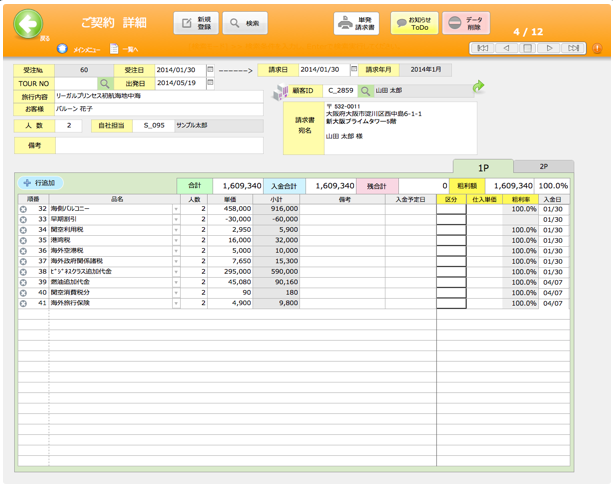Open the main menu icon link
The height and width of the screenshot is (485, 613).
click(62, 49)
